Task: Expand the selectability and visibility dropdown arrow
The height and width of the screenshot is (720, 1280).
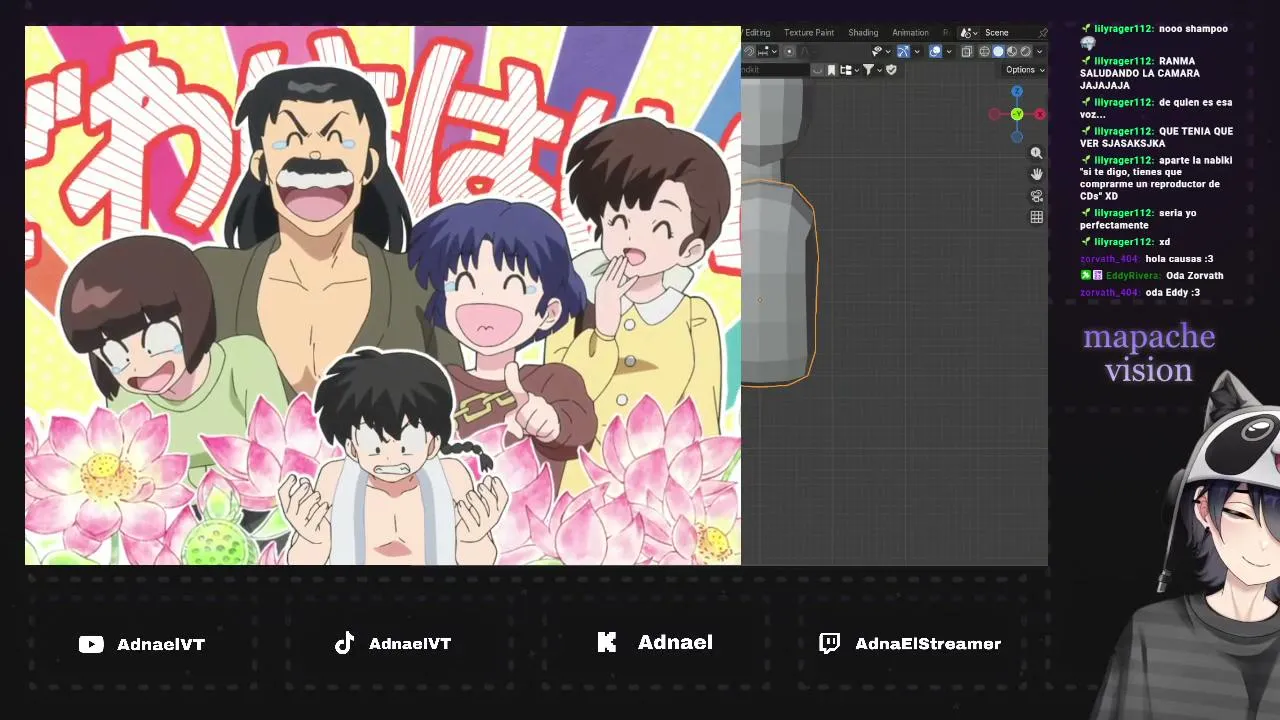Action: (887, 51)
